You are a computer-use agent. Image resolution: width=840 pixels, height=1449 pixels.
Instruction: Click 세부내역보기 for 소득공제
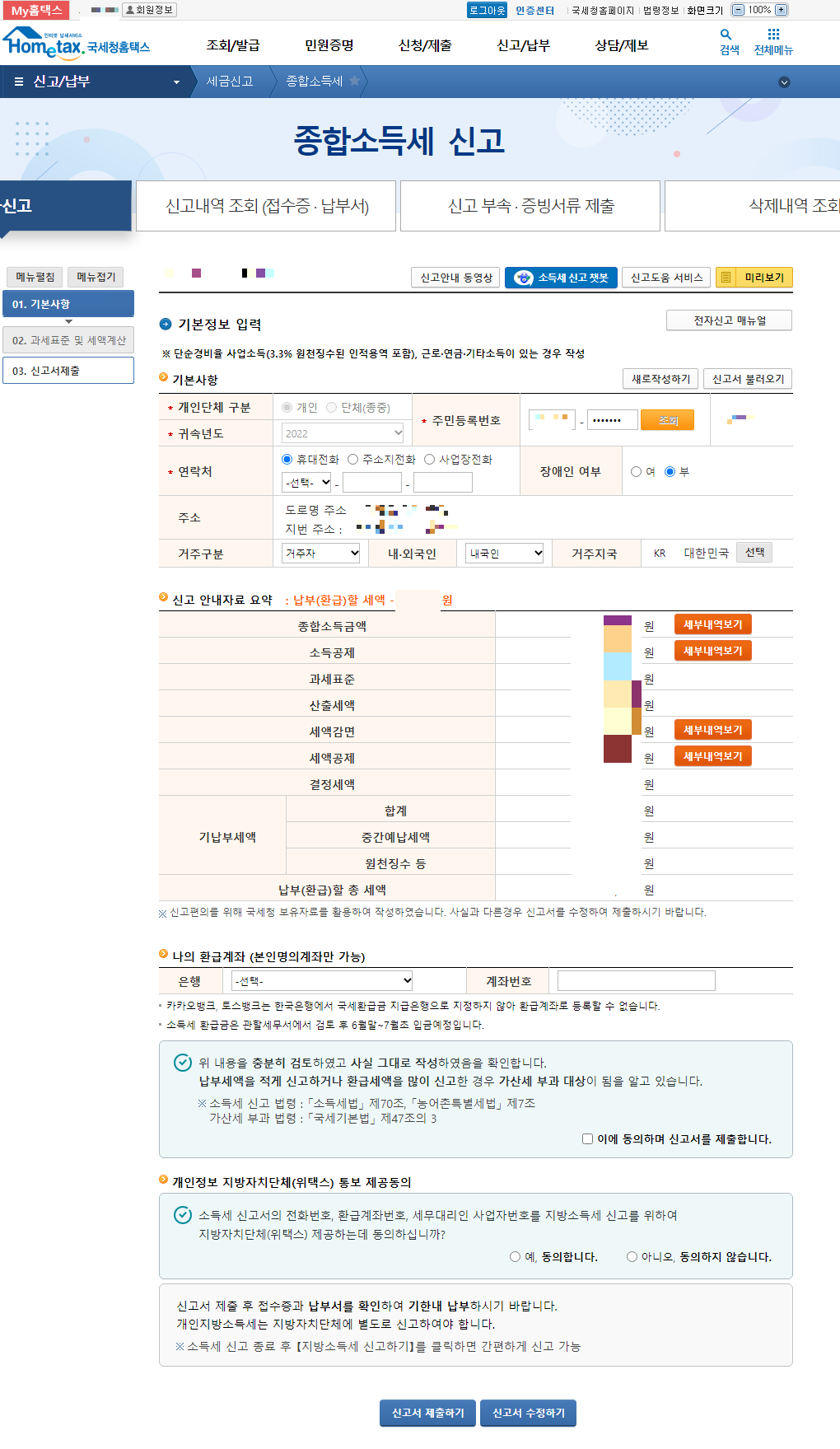pyautogui.click(x=712, y=651)
